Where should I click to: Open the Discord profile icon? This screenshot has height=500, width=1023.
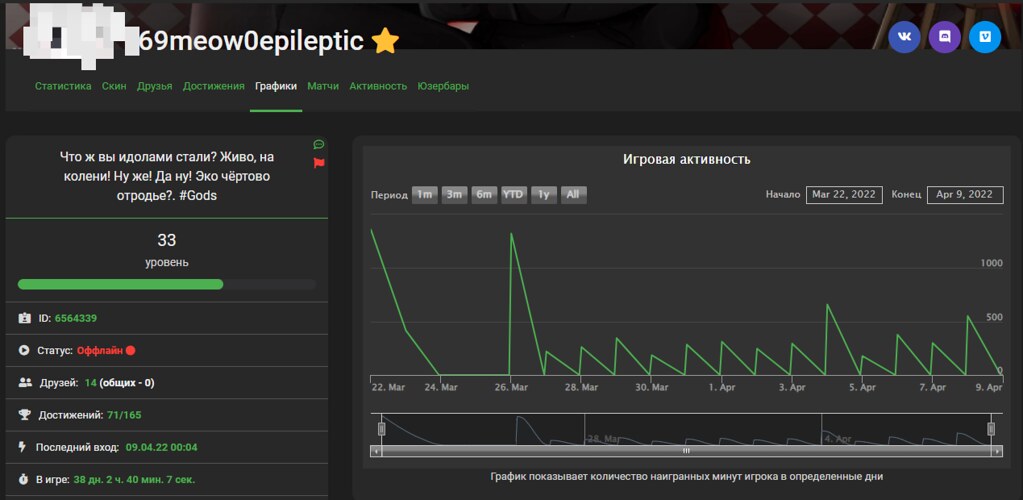tap(944, 38)
